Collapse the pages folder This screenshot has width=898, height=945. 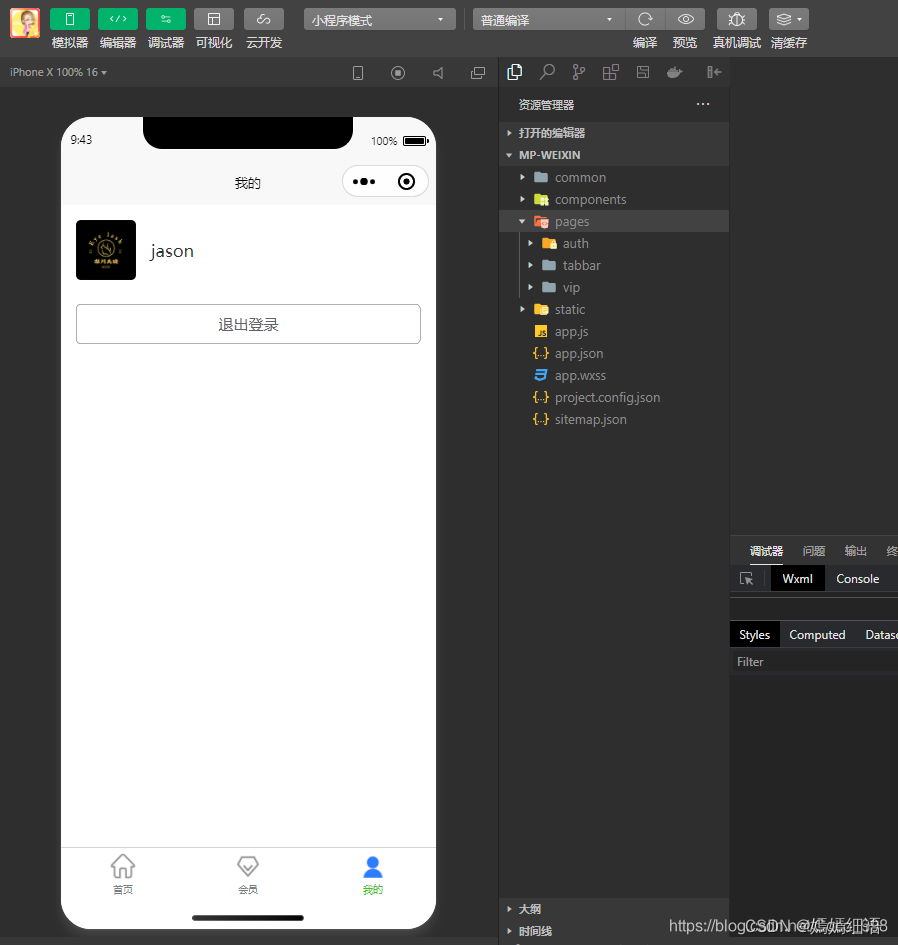tap(614, 221)
